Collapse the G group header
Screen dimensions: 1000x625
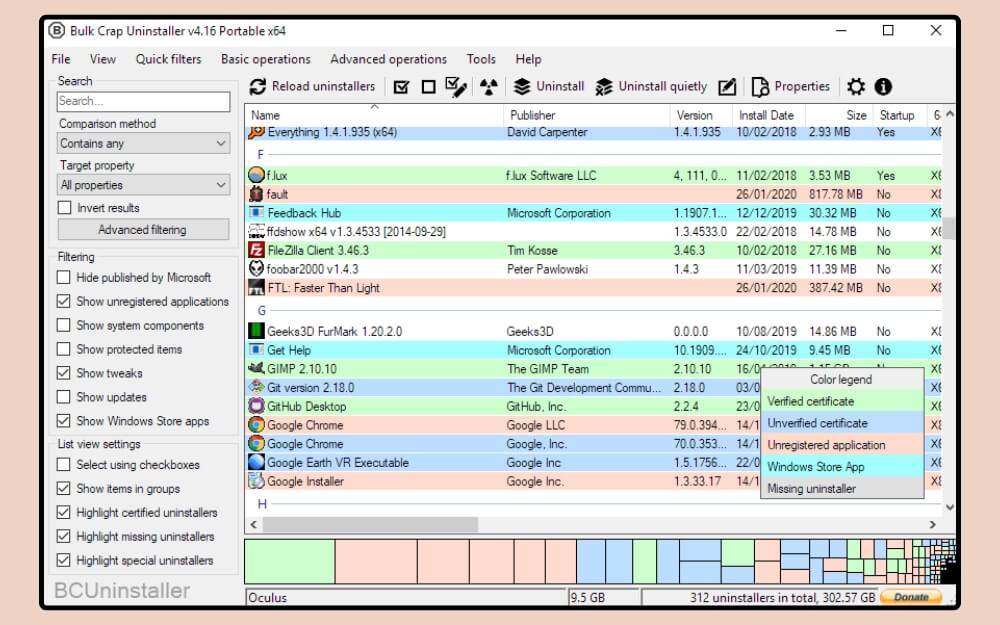262,311
